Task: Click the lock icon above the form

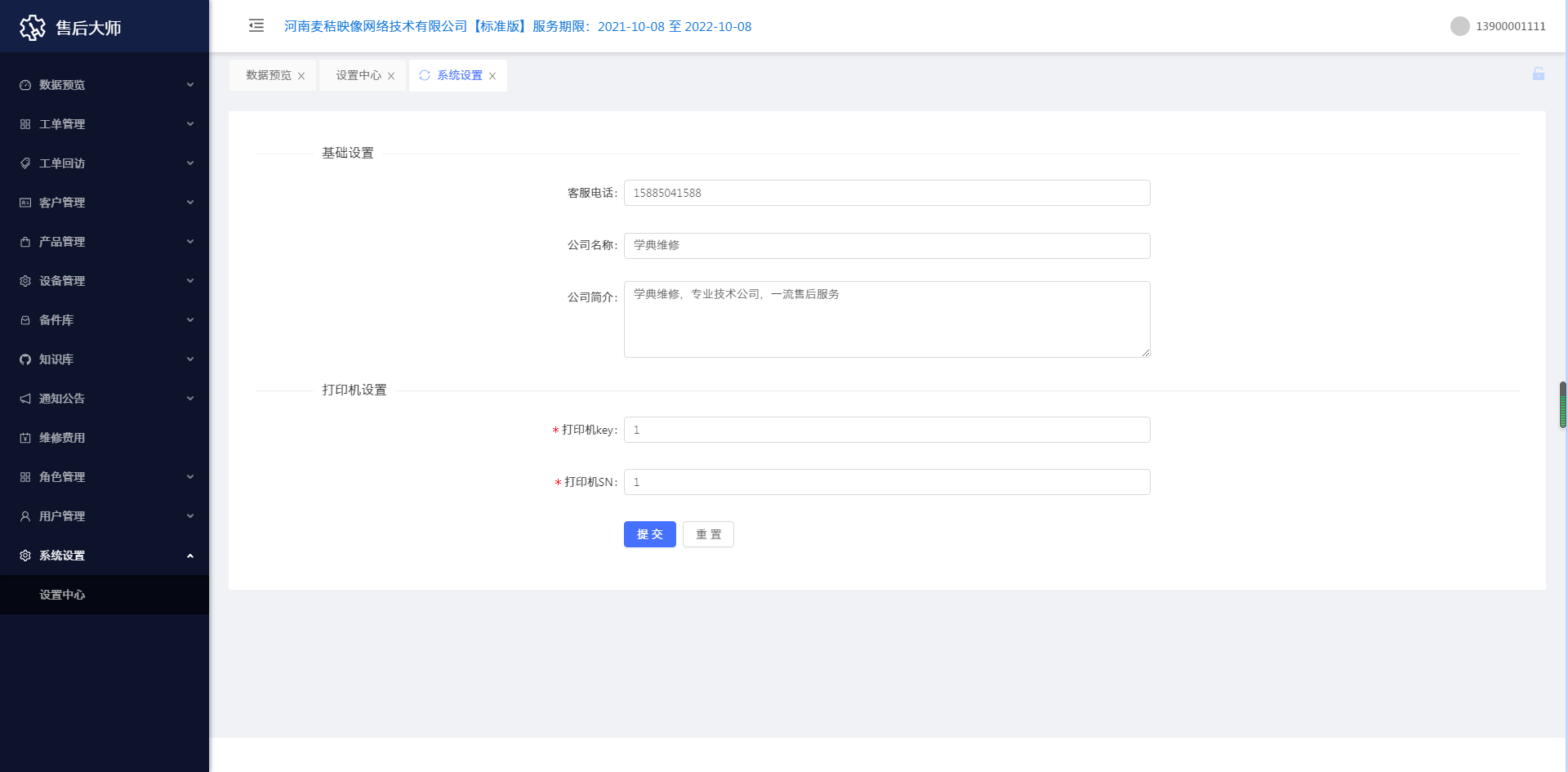Action: [x=1539, y=74]
